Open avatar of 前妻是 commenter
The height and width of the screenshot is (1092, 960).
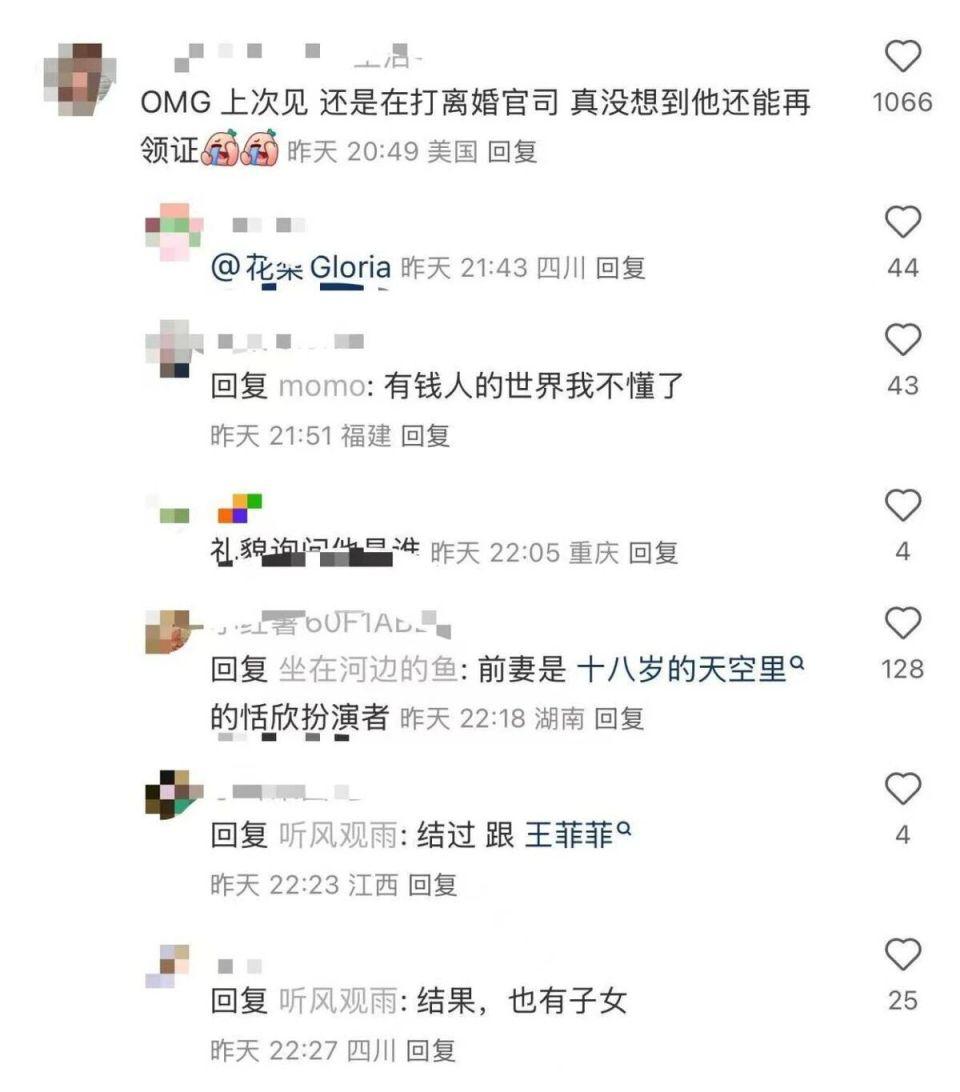169,631
